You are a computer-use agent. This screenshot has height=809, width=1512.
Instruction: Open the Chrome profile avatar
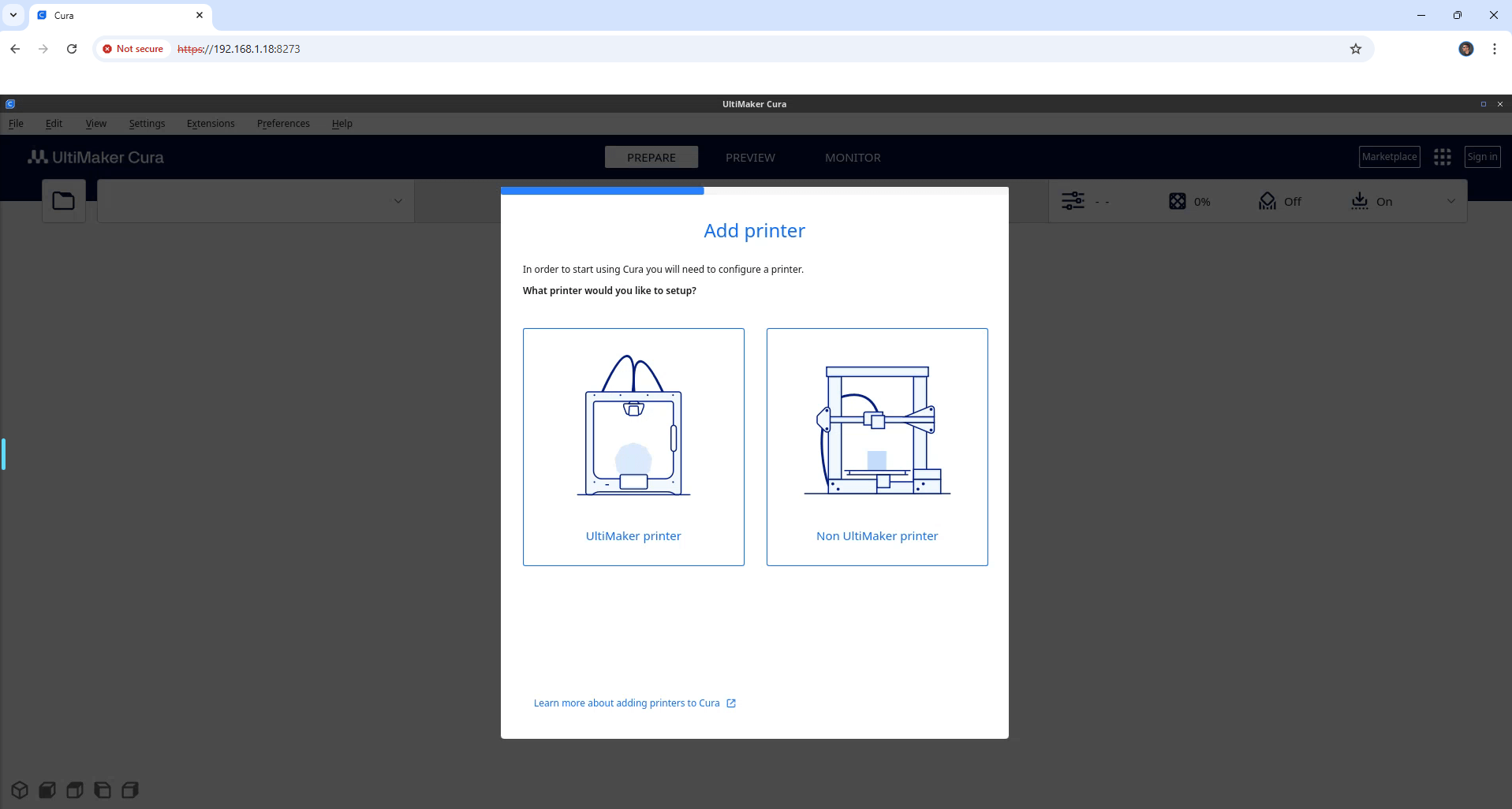click(x=1466, y=49)
